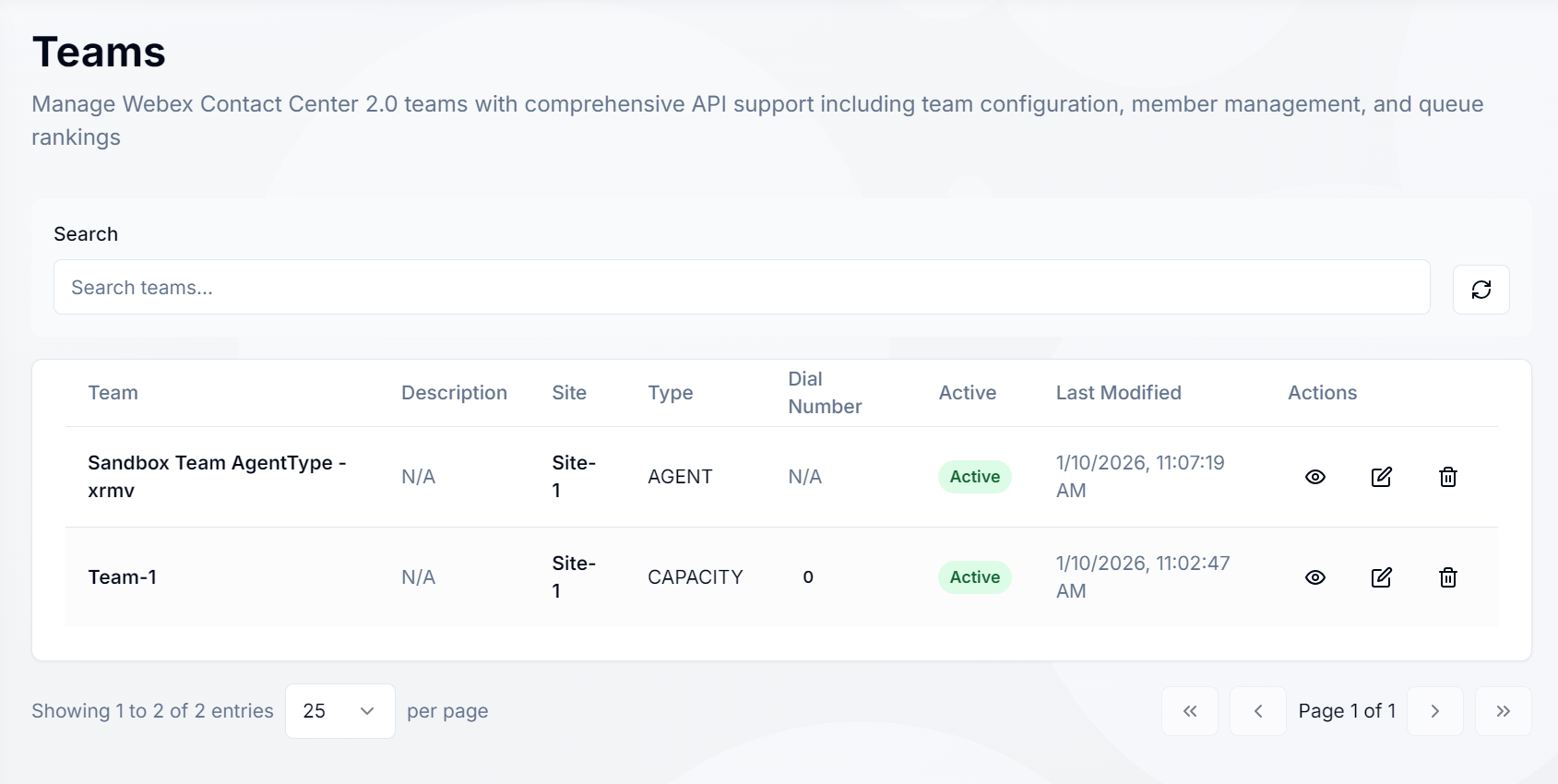Go to the next page
Screen dimensions: 1558x784
pos(1435,711)
